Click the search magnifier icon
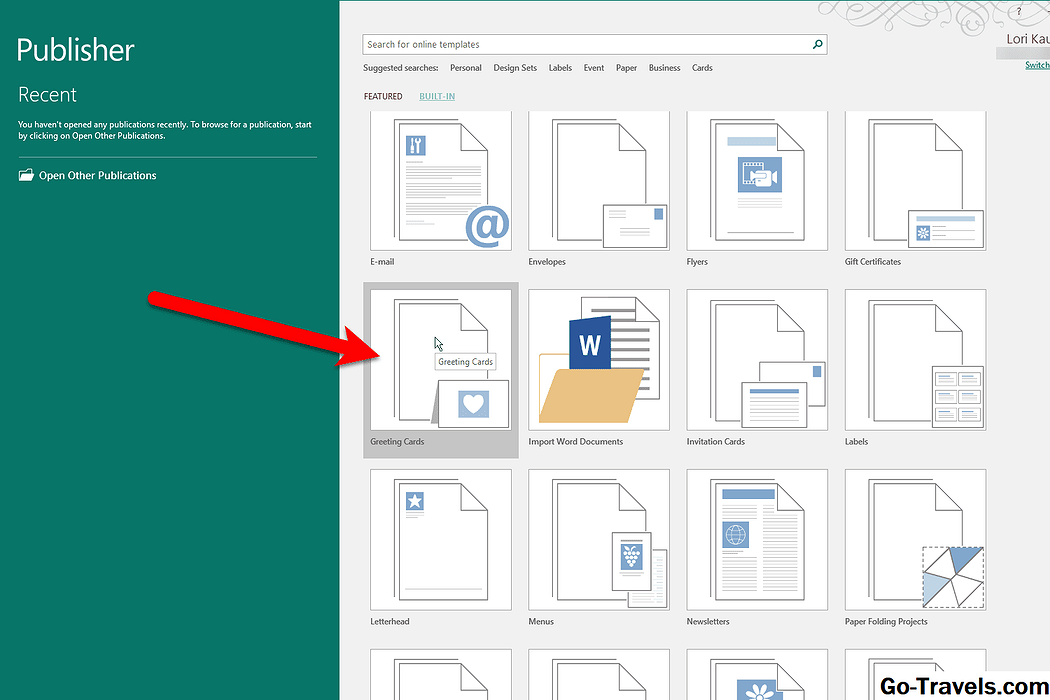 pyautogui.click(x=817, y=44)
